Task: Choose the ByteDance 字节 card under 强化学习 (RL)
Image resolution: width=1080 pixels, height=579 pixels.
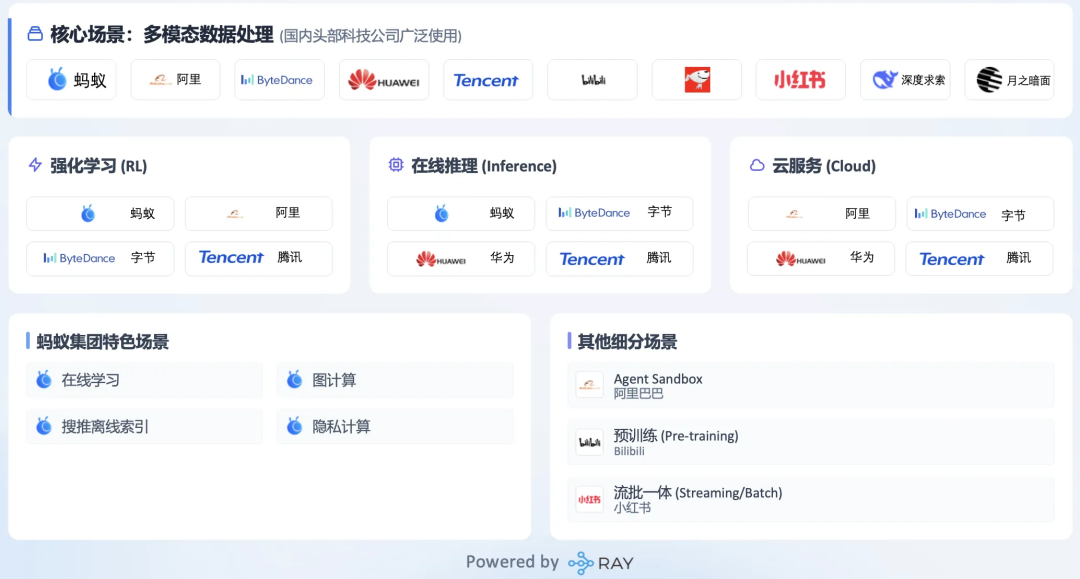Action: [101, 258]
